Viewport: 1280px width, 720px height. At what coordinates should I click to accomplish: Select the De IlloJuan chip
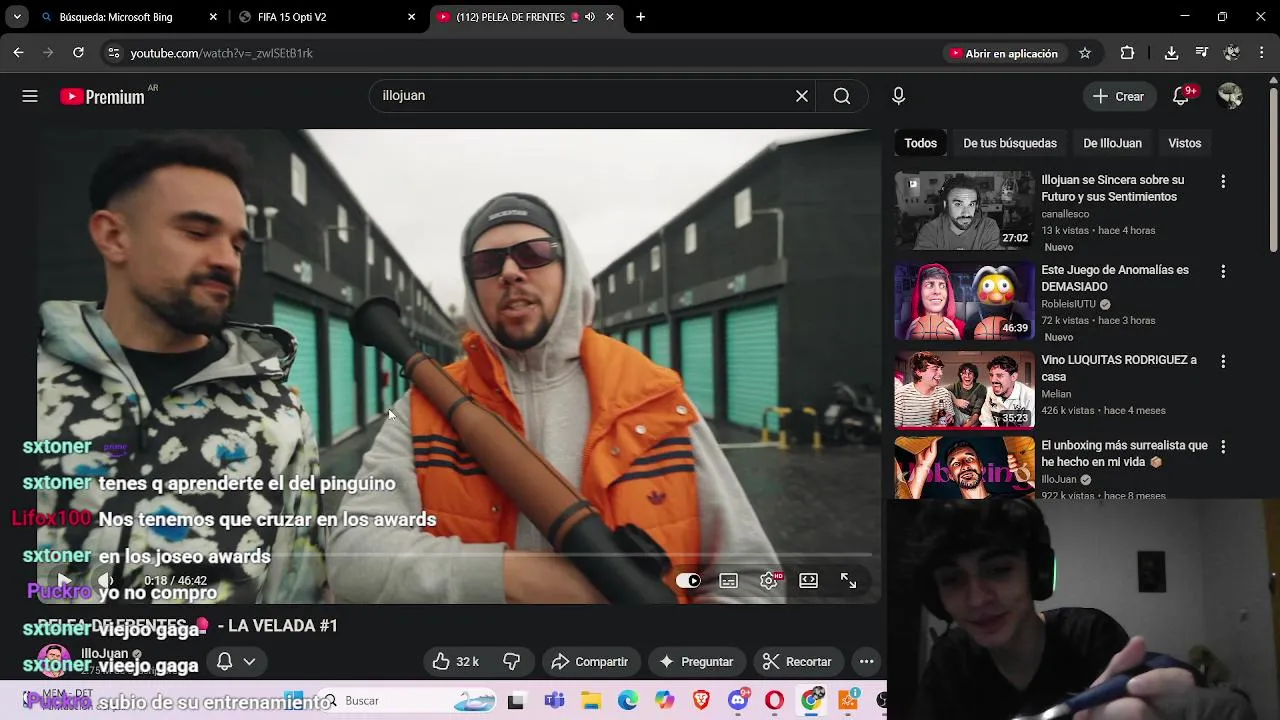(1112, 143)
